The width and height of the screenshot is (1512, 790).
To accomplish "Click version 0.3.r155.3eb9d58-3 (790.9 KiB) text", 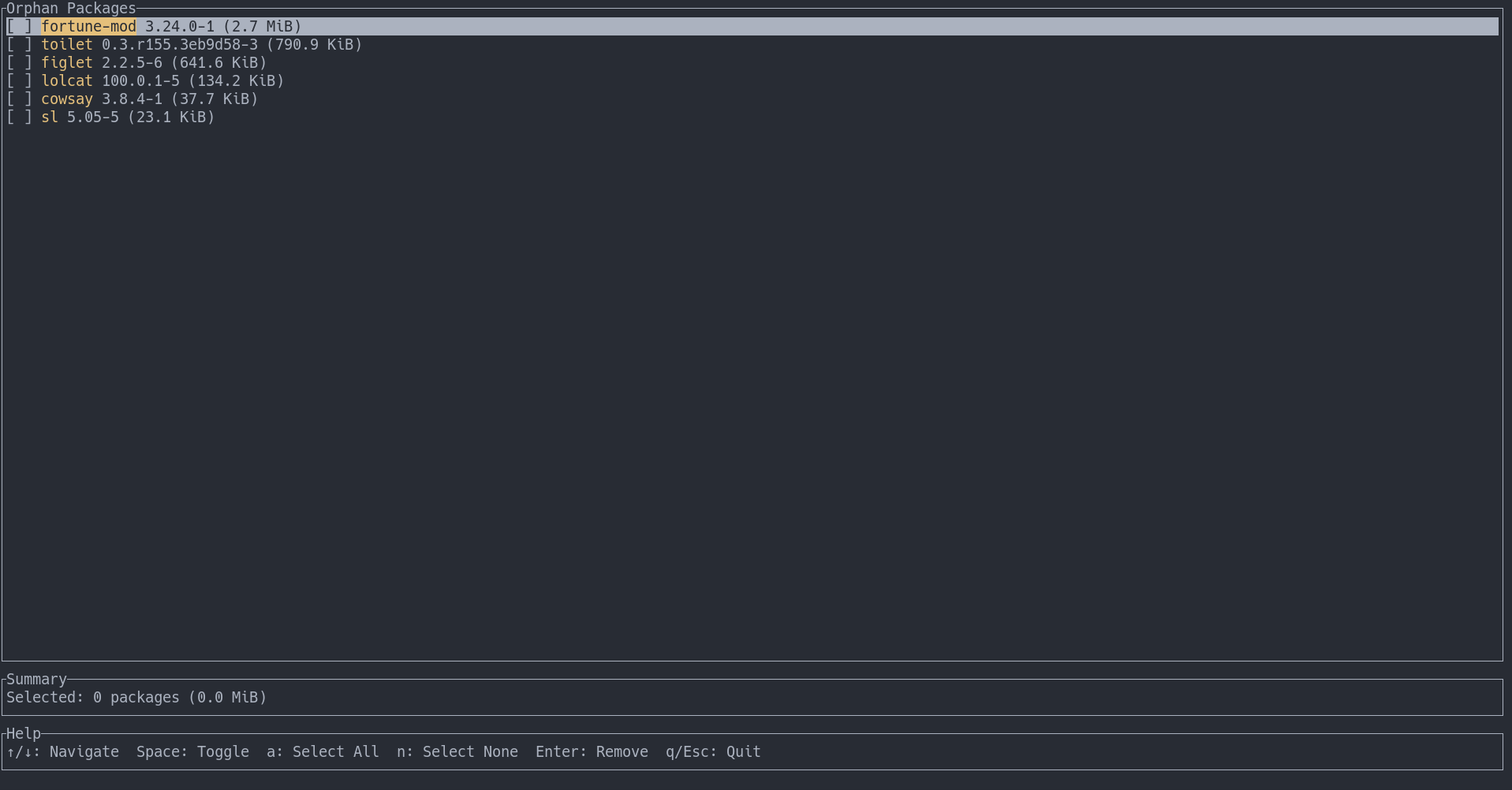I will tap(232, 45).
